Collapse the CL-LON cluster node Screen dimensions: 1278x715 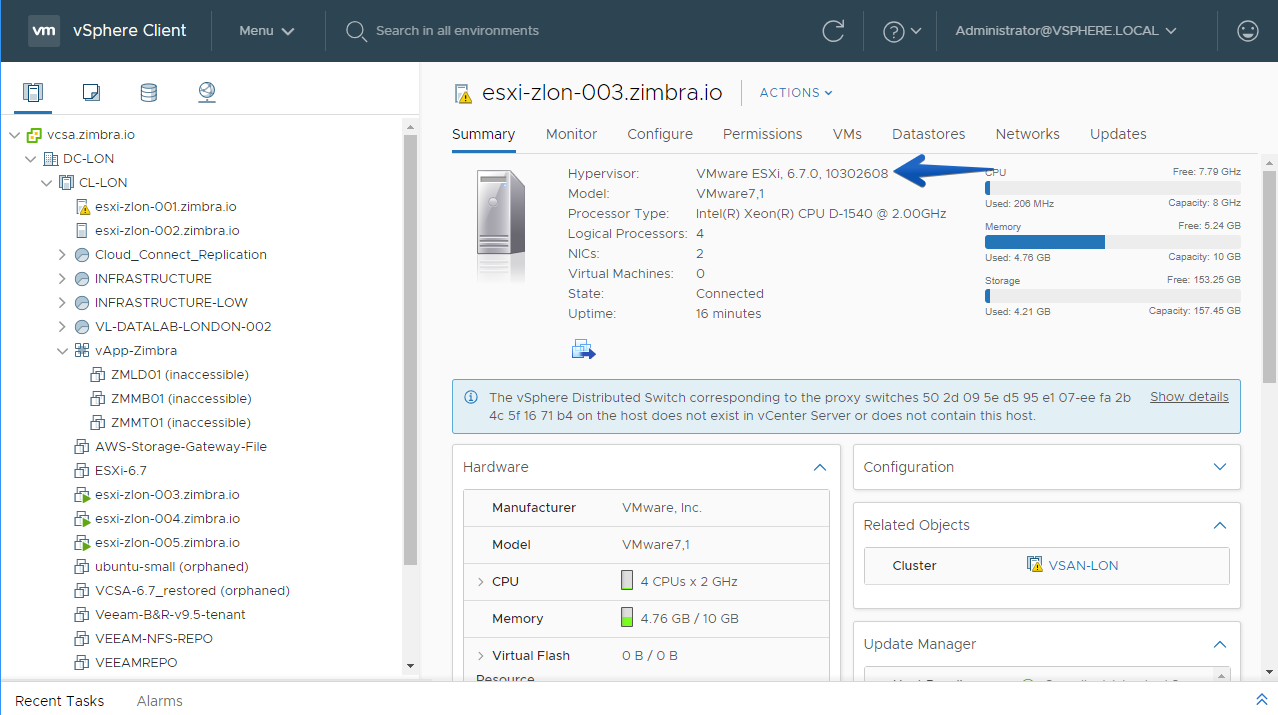tap(46, 183)
